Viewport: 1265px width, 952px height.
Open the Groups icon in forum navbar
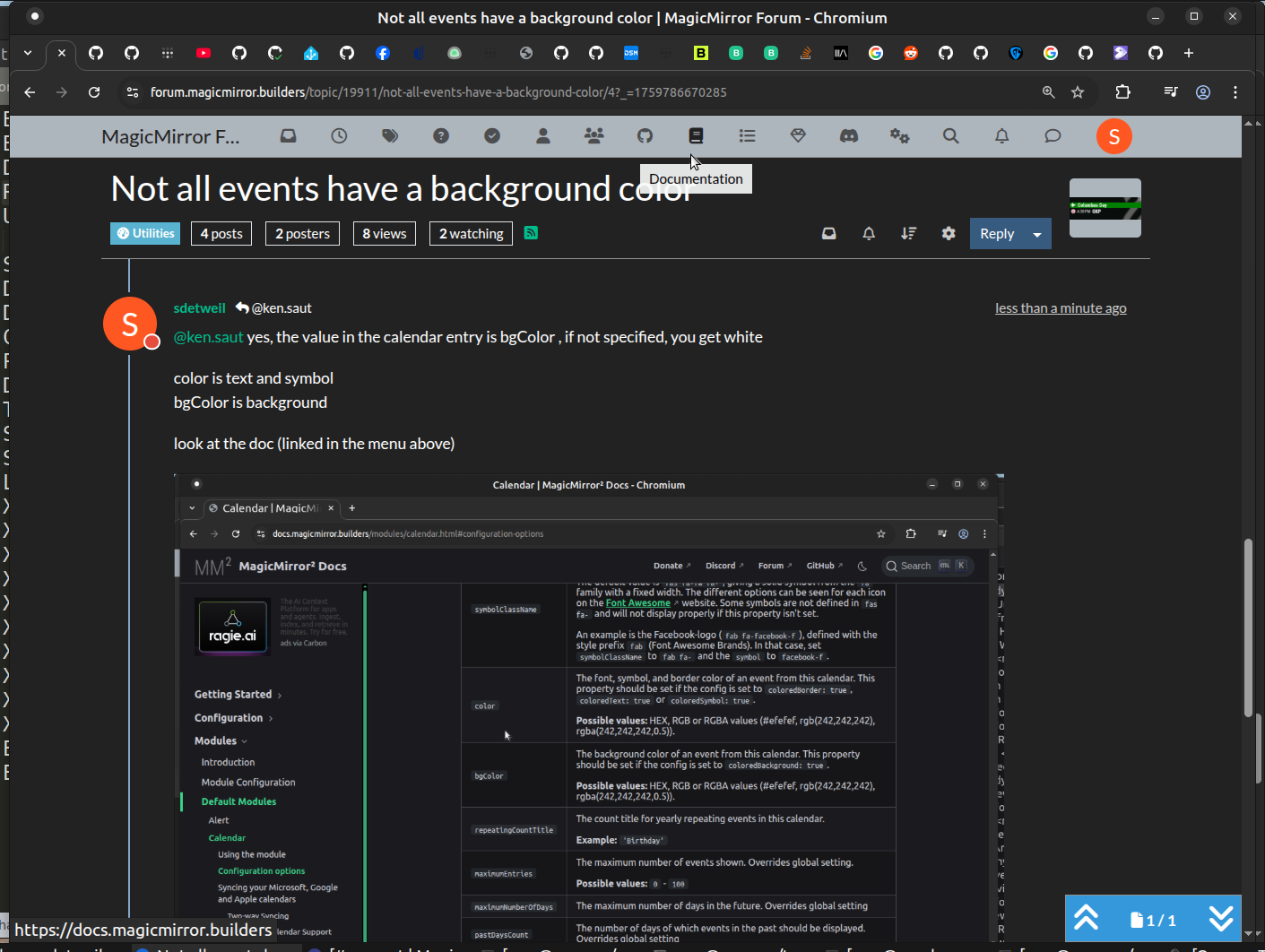(594, 136)
